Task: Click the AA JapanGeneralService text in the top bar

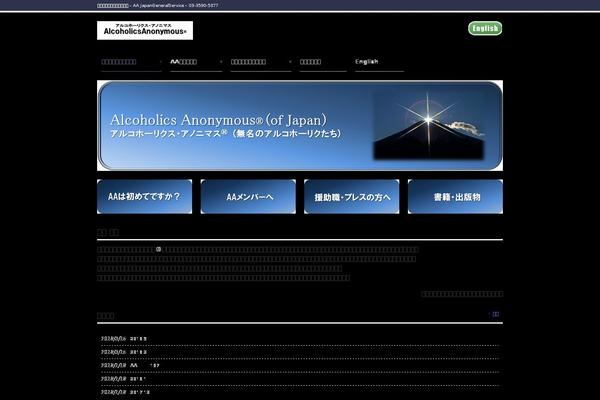Action: [158, 5]
